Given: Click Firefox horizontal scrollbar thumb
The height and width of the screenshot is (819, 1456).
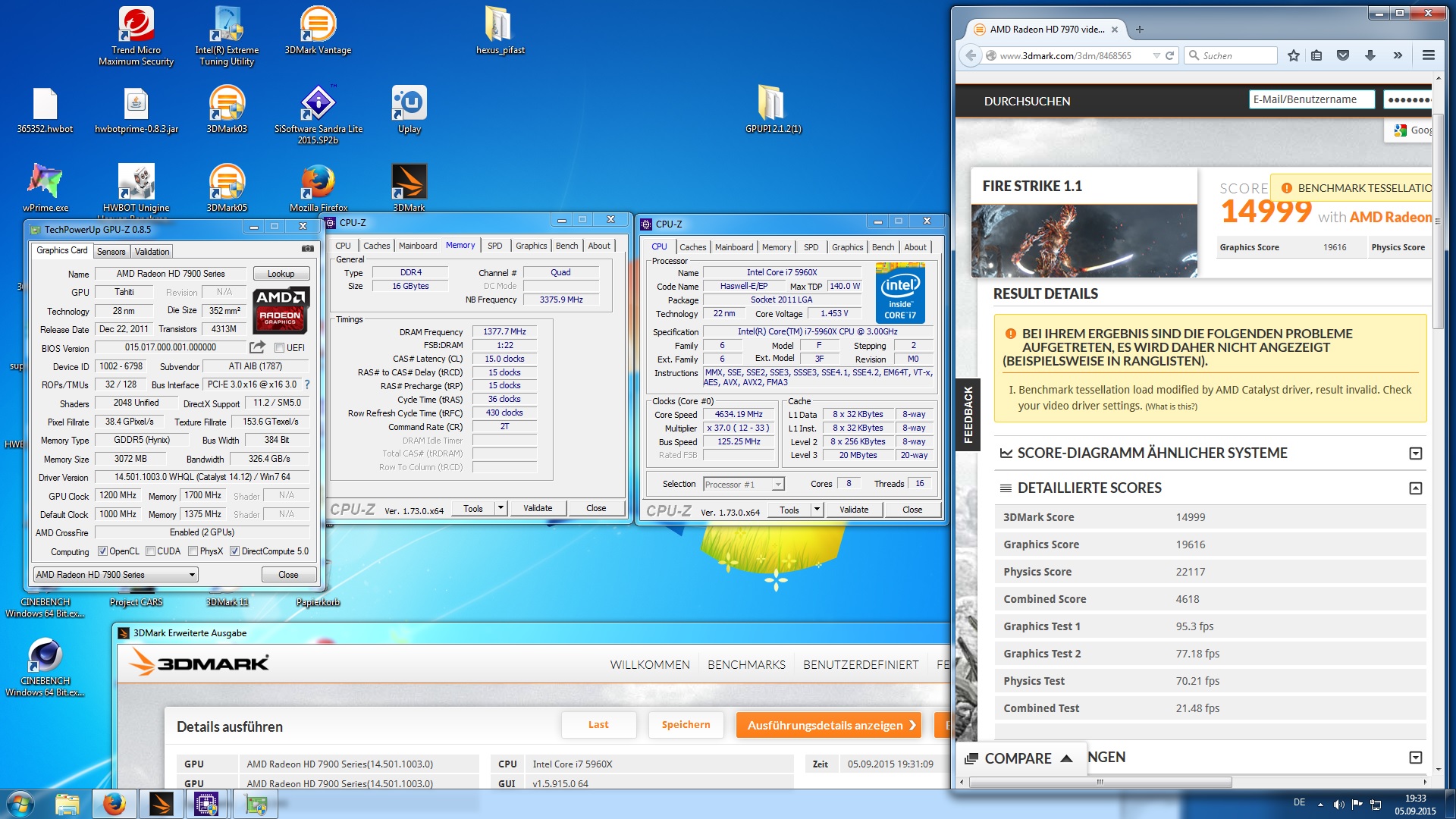Looking at the screenshot, I should 1100,782.
